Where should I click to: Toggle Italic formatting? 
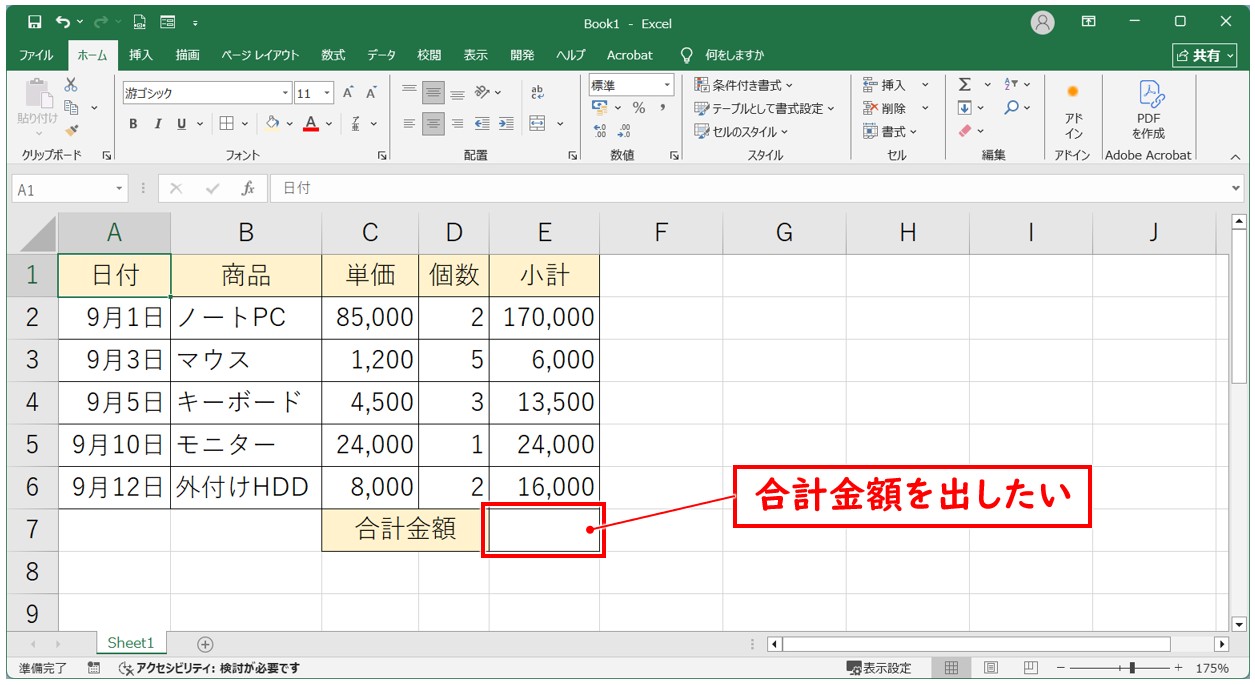tap(157, 124)
